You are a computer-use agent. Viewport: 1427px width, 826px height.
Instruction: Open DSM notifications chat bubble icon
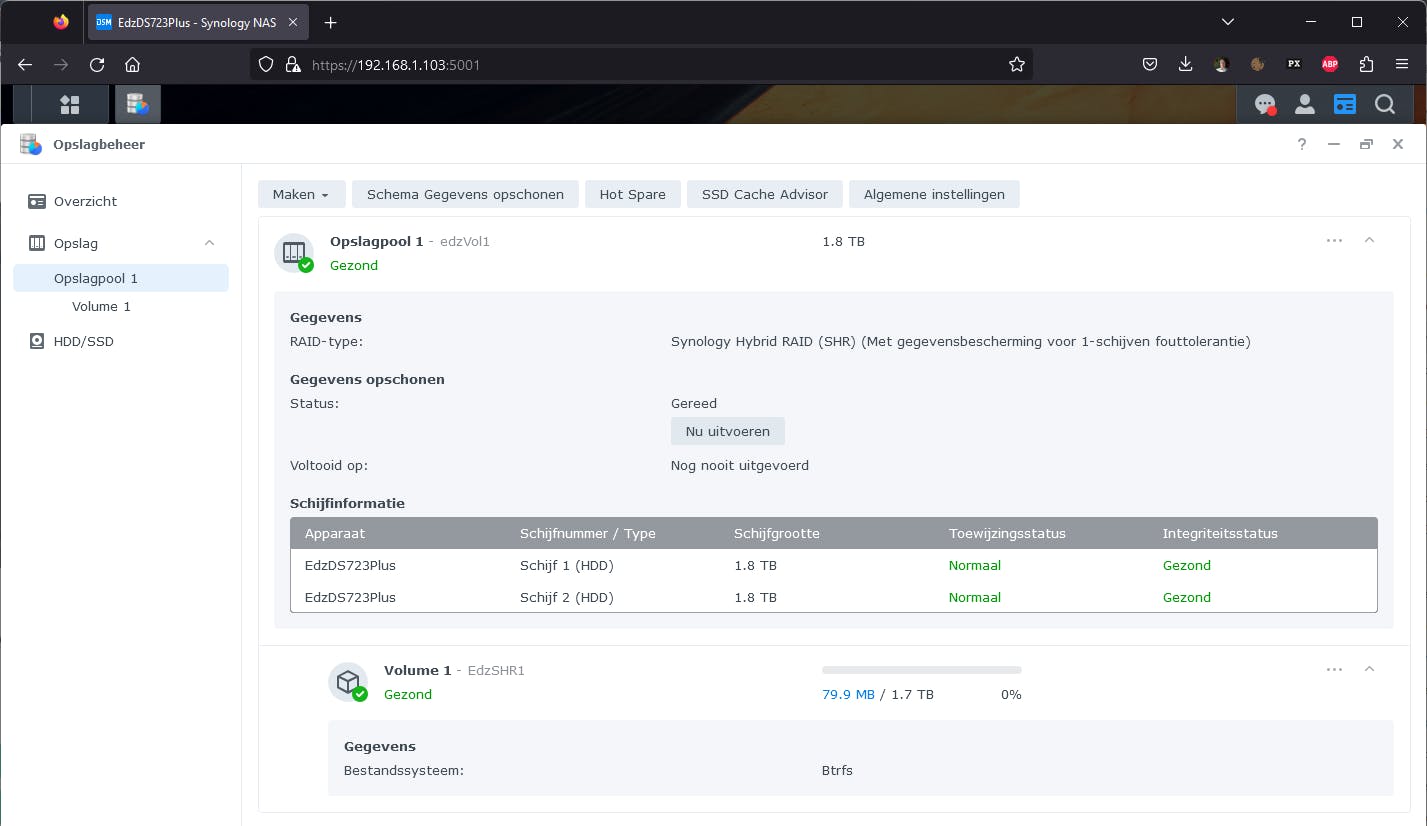pos(1265,104)
